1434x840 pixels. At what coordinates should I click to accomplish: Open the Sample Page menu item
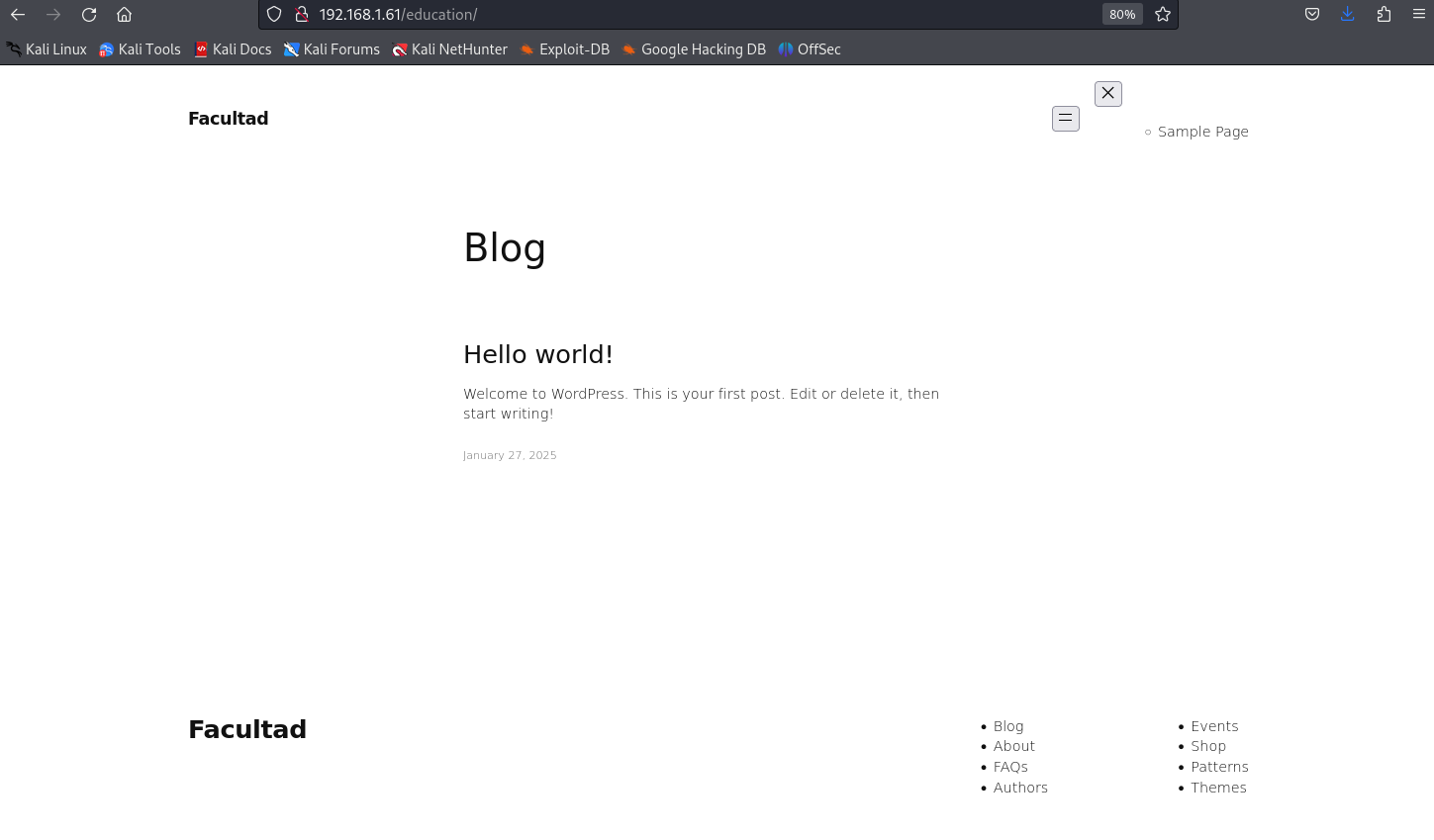[x=1202, y=132]
